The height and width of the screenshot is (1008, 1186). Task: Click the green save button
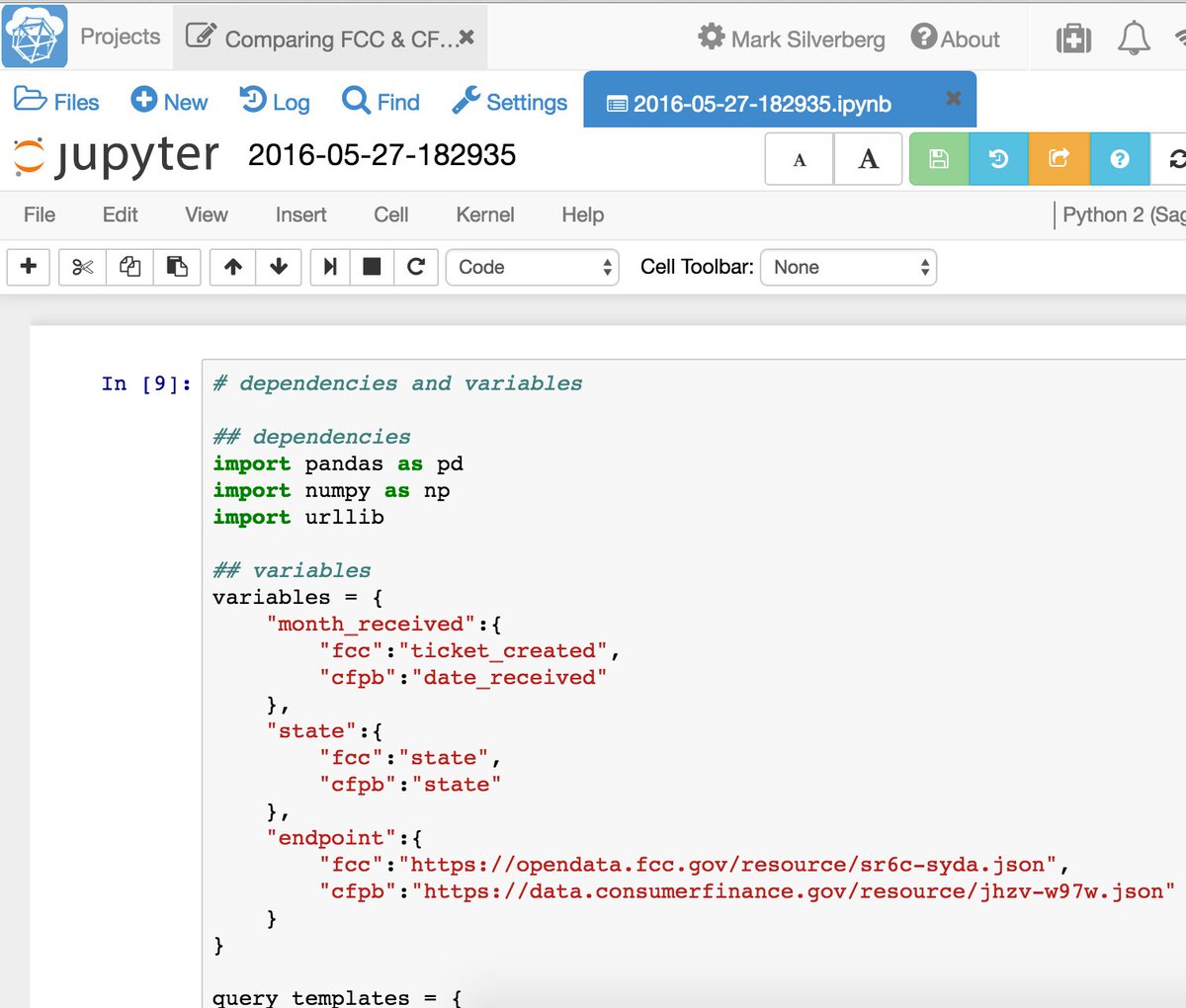939,159
